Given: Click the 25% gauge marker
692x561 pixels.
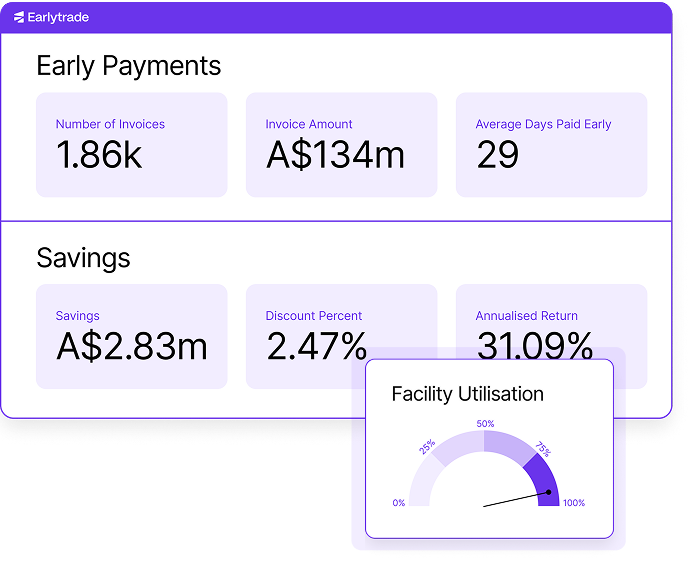Looking at the screenshot, I should click(x=428, y=448).
